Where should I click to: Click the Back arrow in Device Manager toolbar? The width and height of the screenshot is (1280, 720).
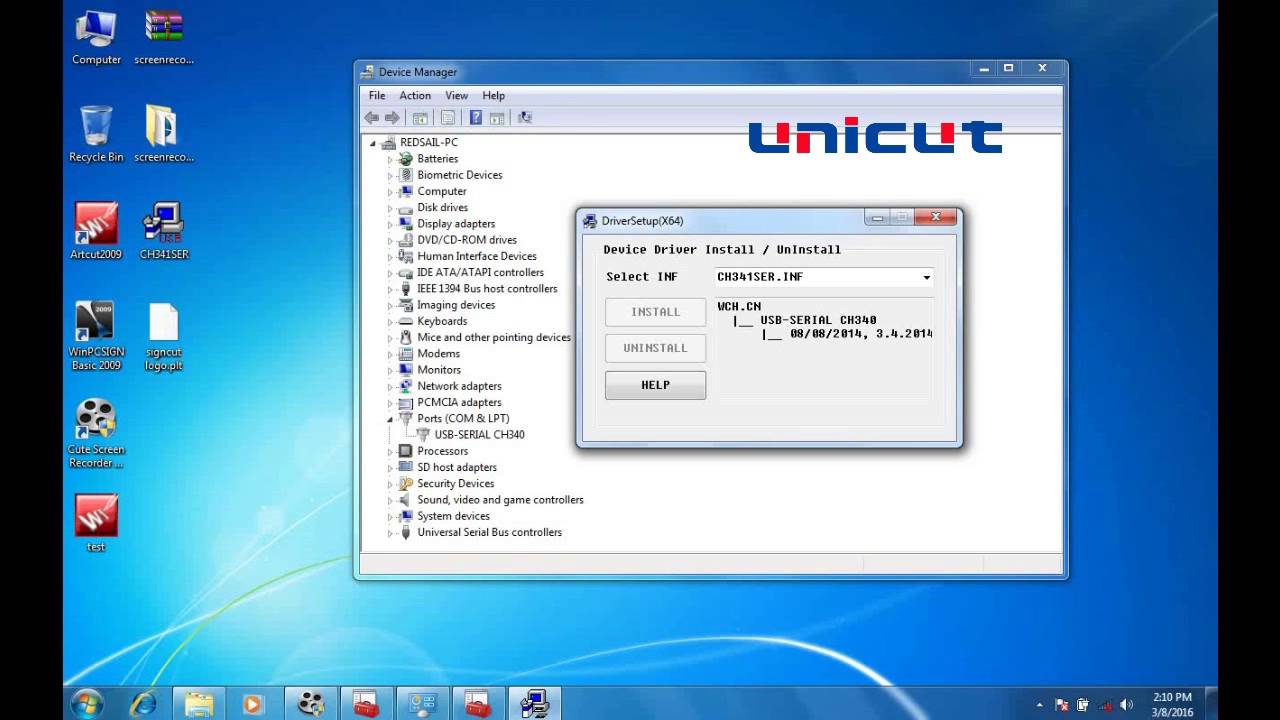(x=372, y=118)
